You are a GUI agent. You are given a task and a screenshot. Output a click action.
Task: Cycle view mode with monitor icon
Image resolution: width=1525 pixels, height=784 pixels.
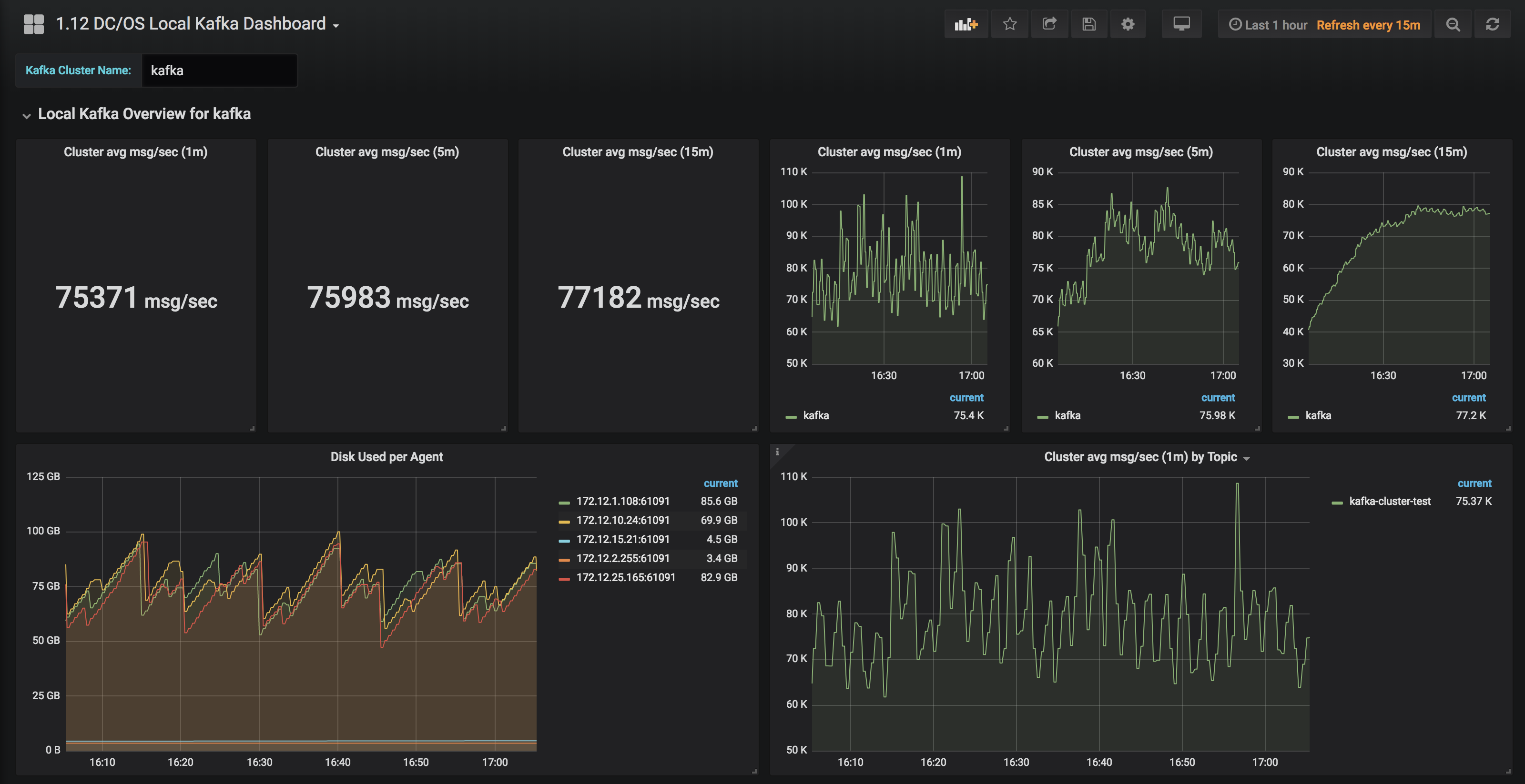1181,24
